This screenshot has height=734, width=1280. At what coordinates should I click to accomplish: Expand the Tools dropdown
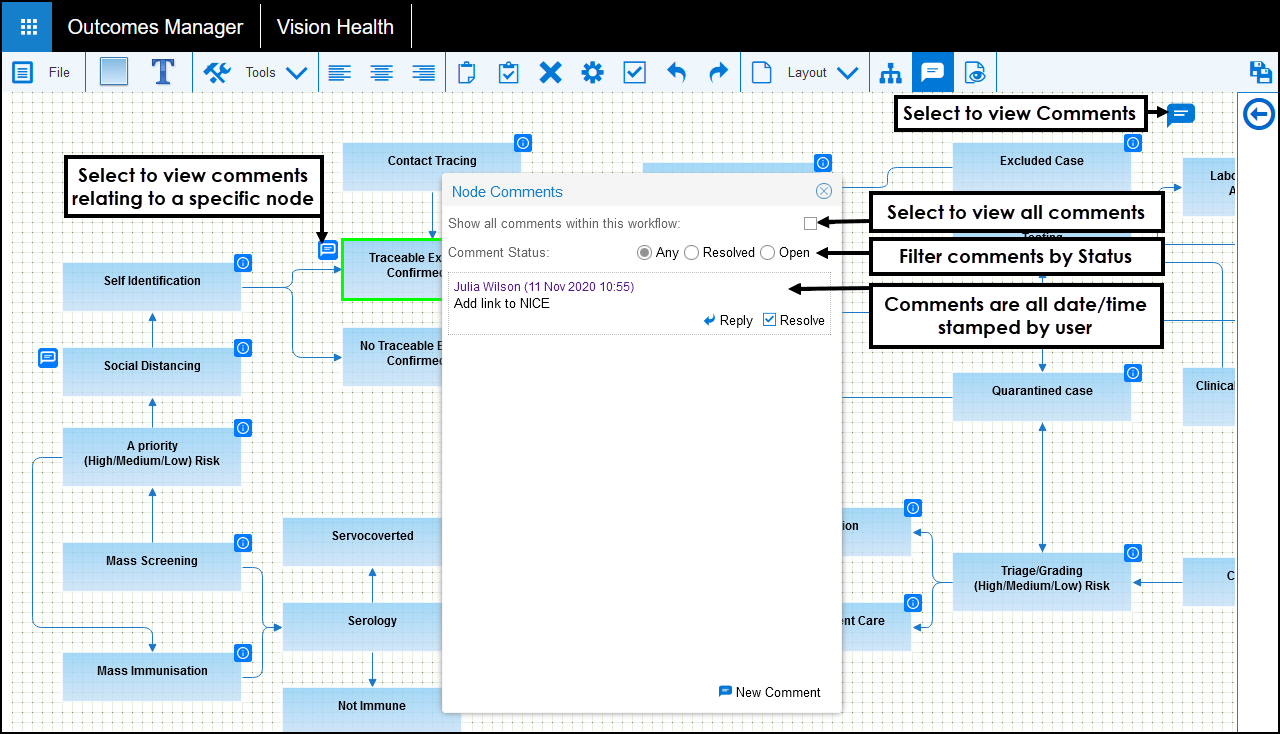click(x=296, y=72)
